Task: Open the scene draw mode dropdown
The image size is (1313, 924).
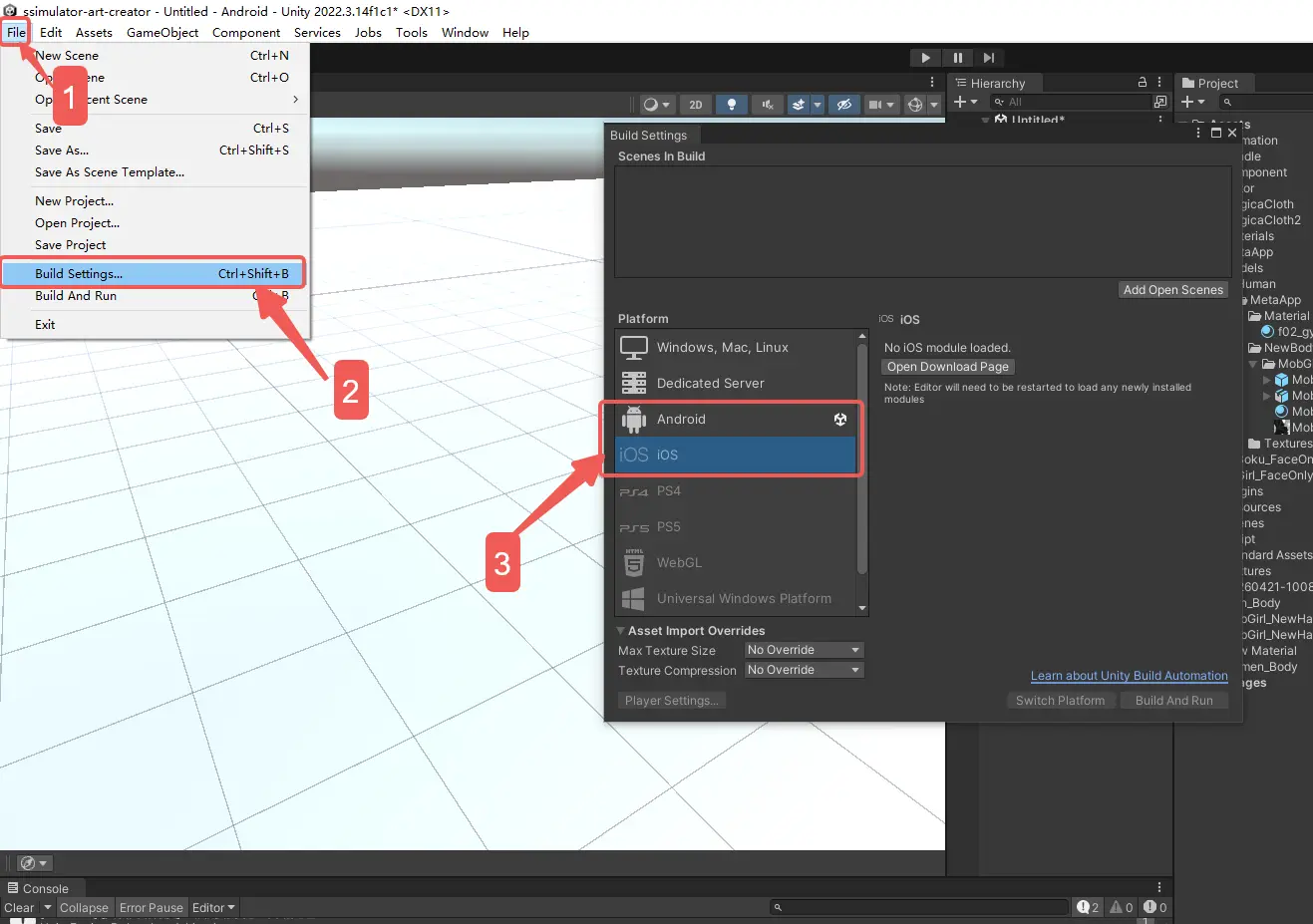Action: [656, 104]
